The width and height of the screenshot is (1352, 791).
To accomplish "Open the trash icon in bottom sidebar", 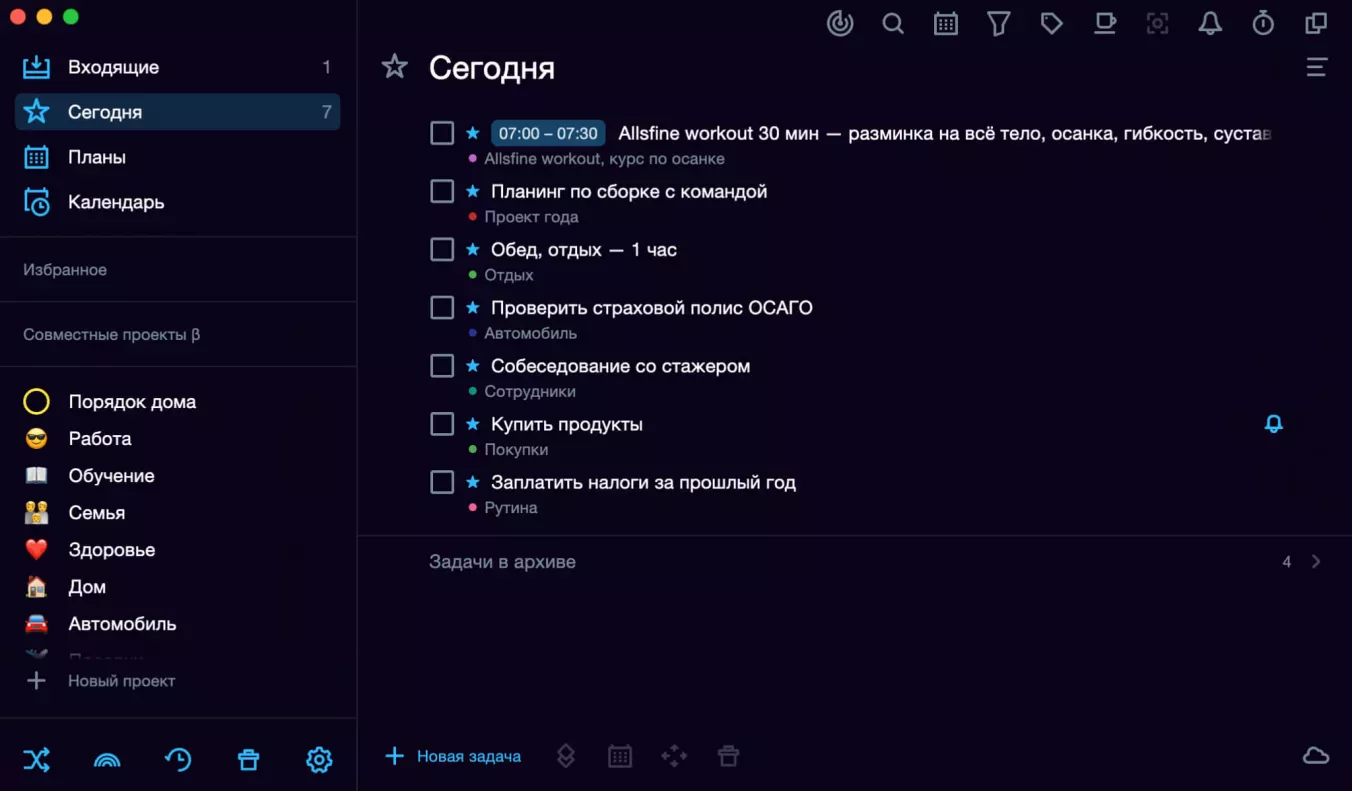I will tap(248, 760).
